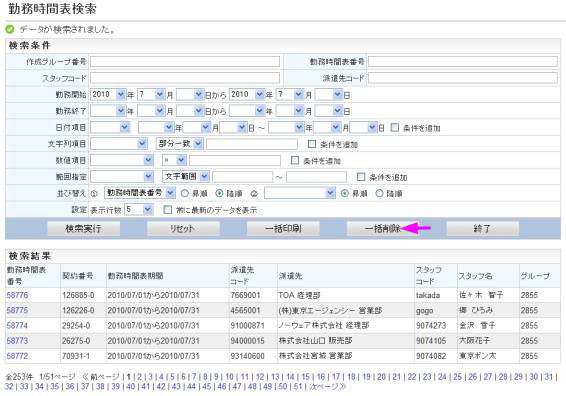Screen dimensions: 566x396
Task: Check 条件を追加 in the 日付項目 row
Action: click(x=395, y=127)
